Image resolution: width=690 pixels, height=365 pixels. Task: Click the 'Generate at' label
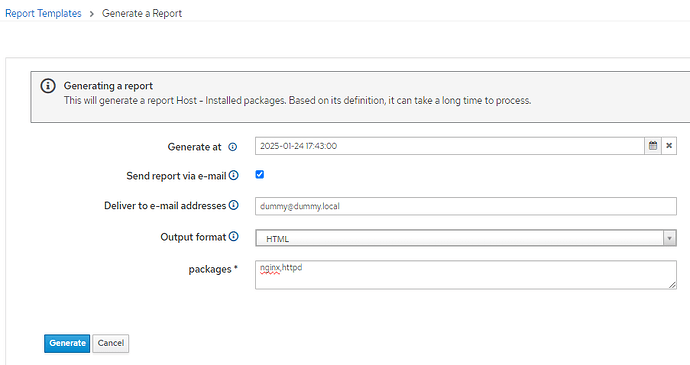coord(194,147)
